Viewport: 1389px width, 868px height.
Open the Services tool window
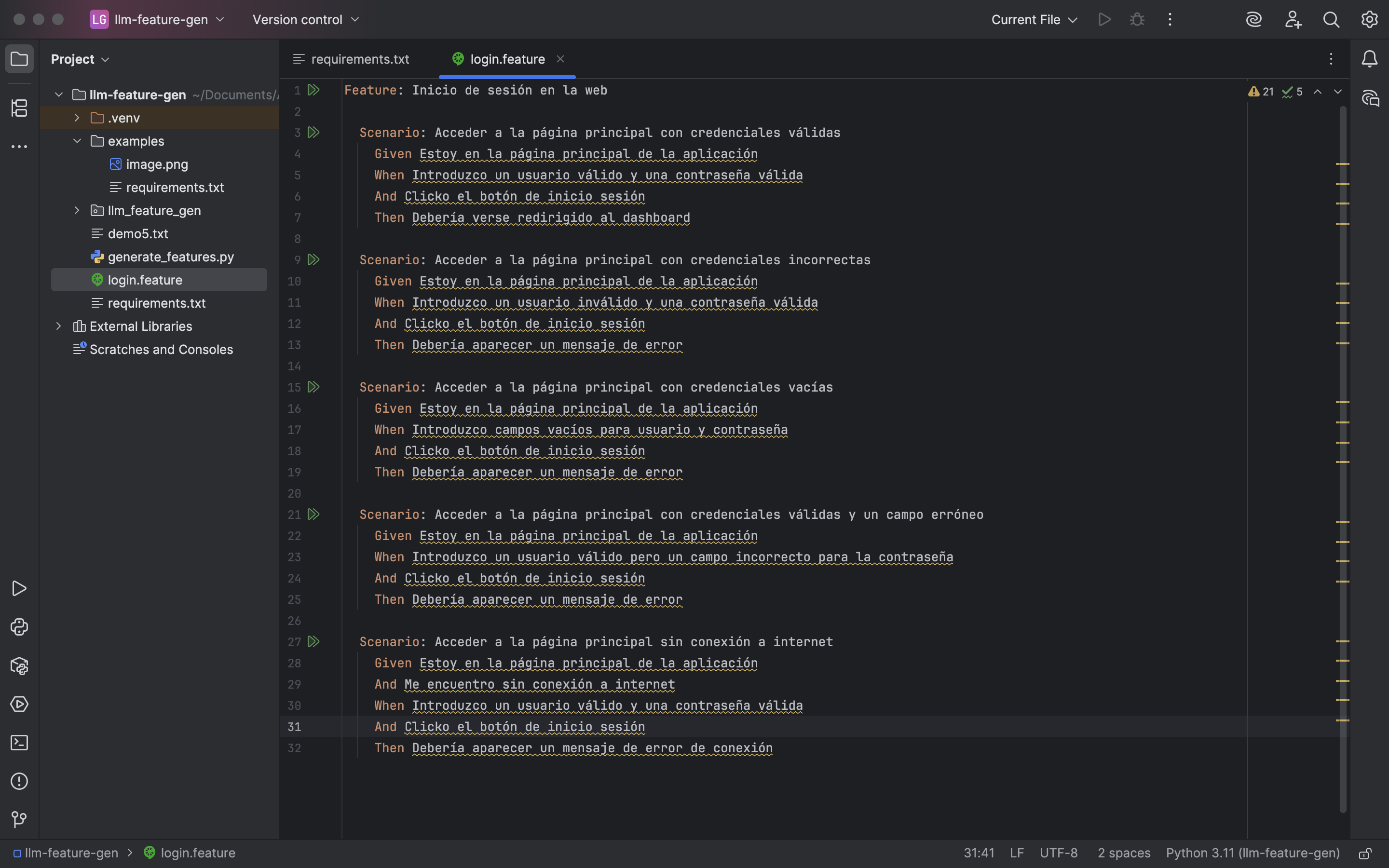click(19, 705)
